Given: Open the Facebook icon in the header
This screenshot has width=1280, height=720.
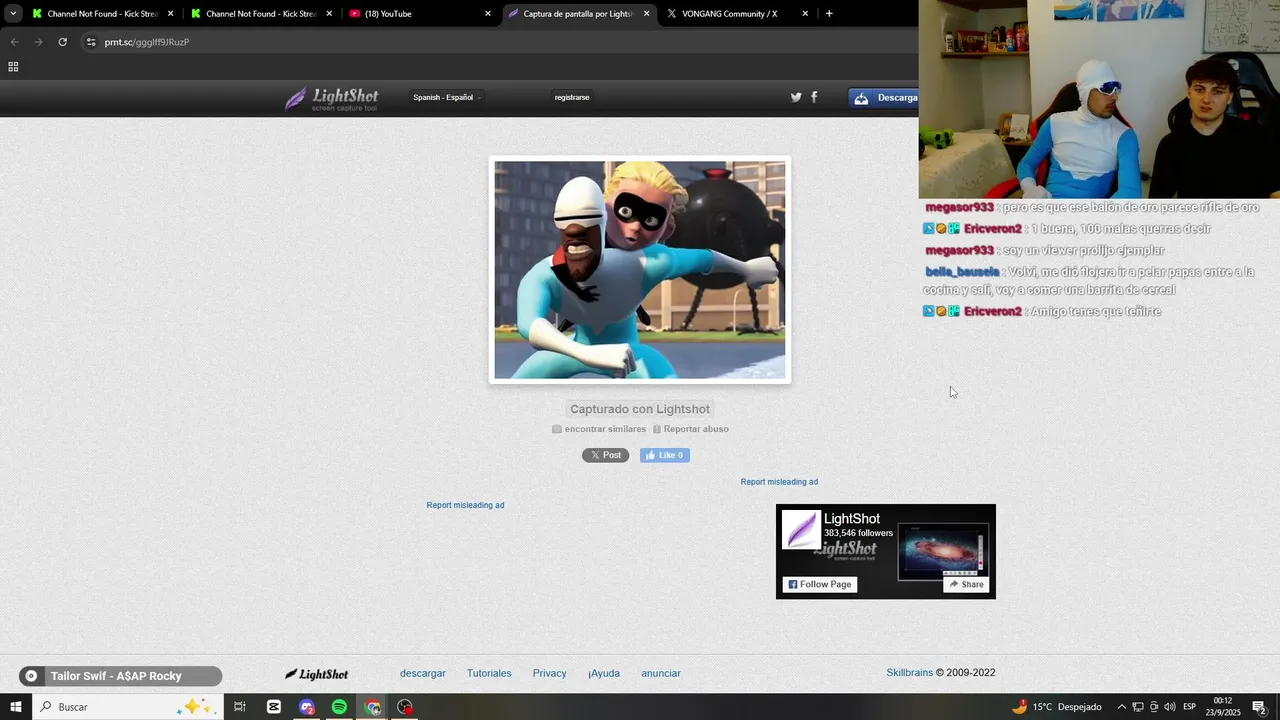Looking at the screenshot, I should click(814, 97).
